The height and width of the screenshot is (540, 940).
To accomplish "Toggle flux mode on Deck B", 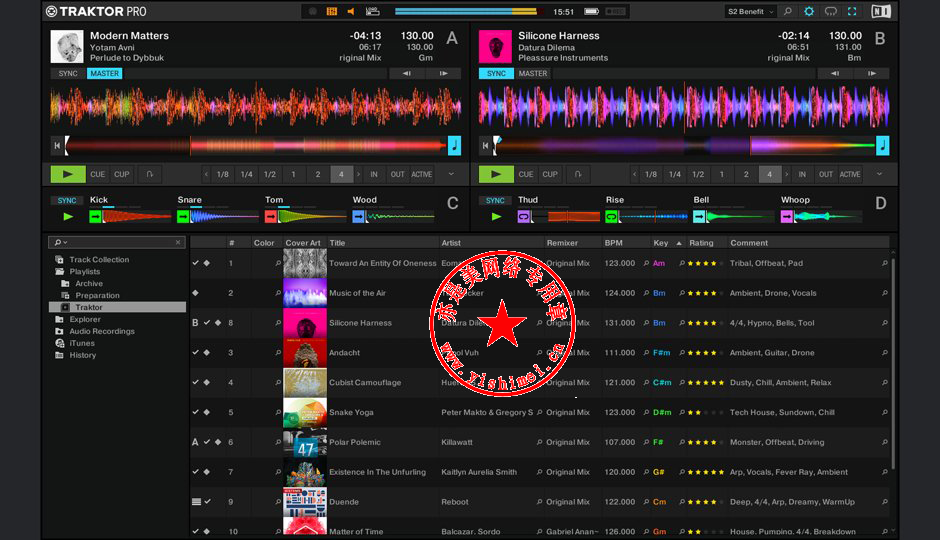I will click(x=577, y=174).
